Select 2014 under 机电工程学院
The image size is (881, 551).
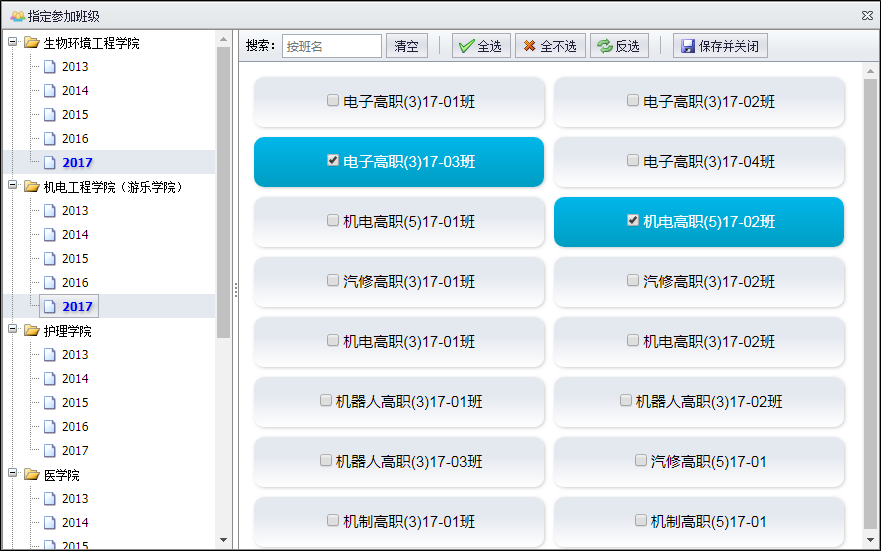click(75, 235)
